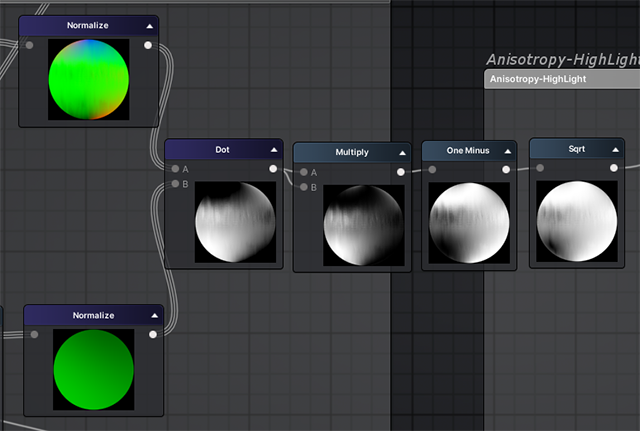
Task: Collapse the One Minus node preview arrow
Action: [507, 150]
